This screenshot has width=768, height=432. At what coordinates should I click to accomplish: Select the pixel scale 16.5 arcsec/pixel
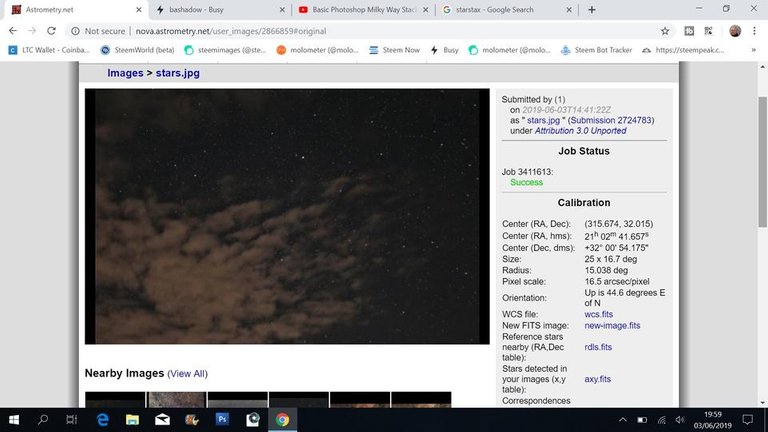pos(617,281)
